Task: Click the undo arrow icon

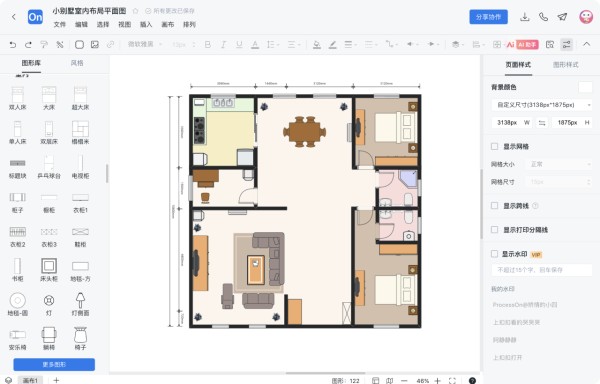Action: click(13, 45)
